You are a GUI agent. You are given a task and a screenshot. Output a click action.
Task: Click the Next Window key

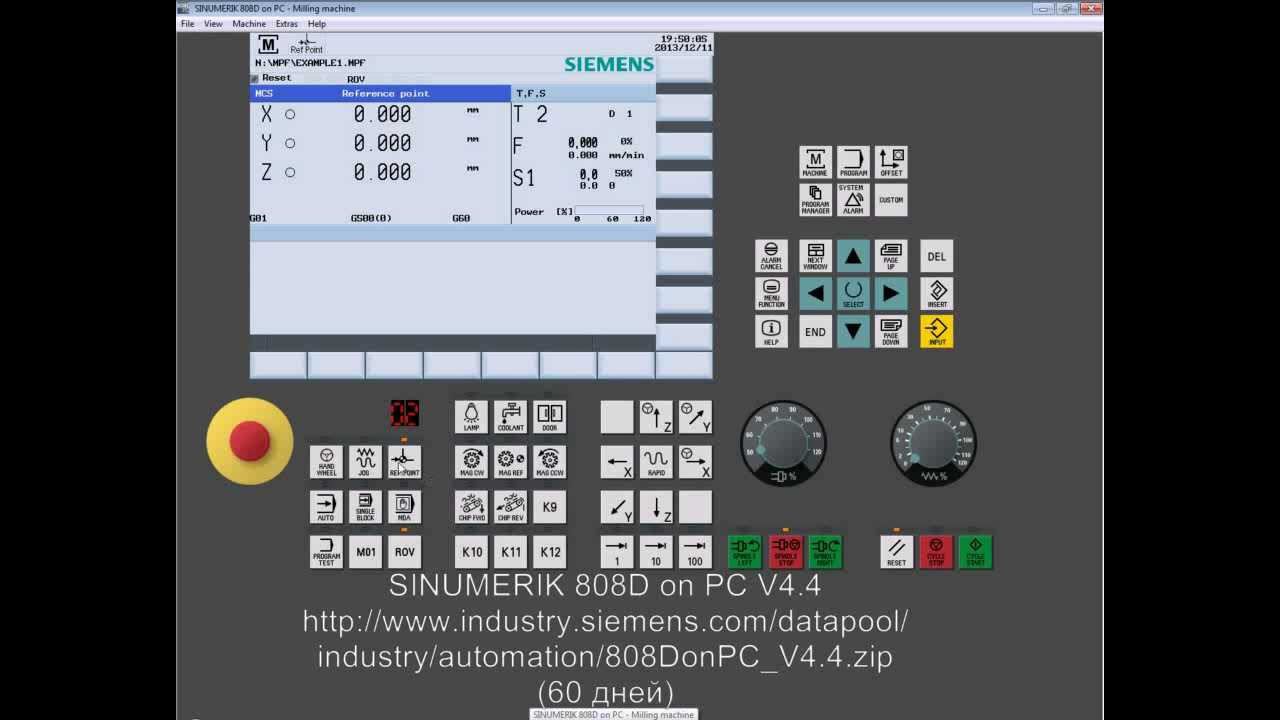tap(815, 256)
